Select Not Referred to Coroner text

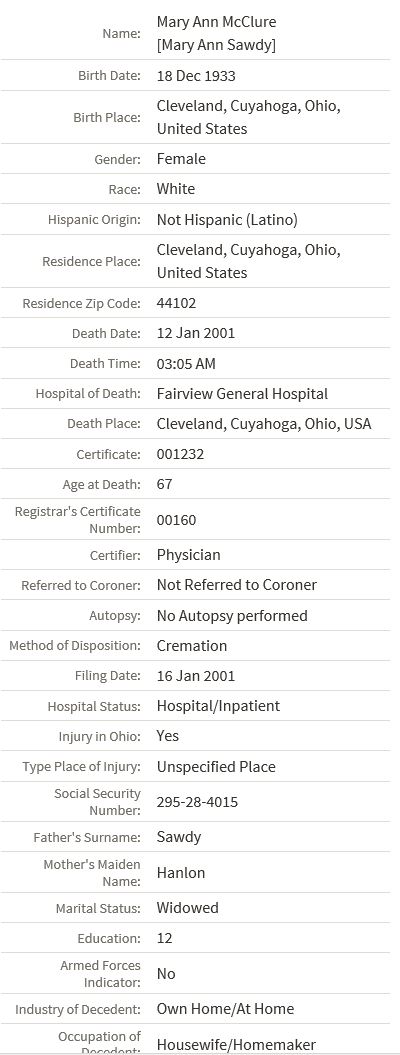click(237, 585)
